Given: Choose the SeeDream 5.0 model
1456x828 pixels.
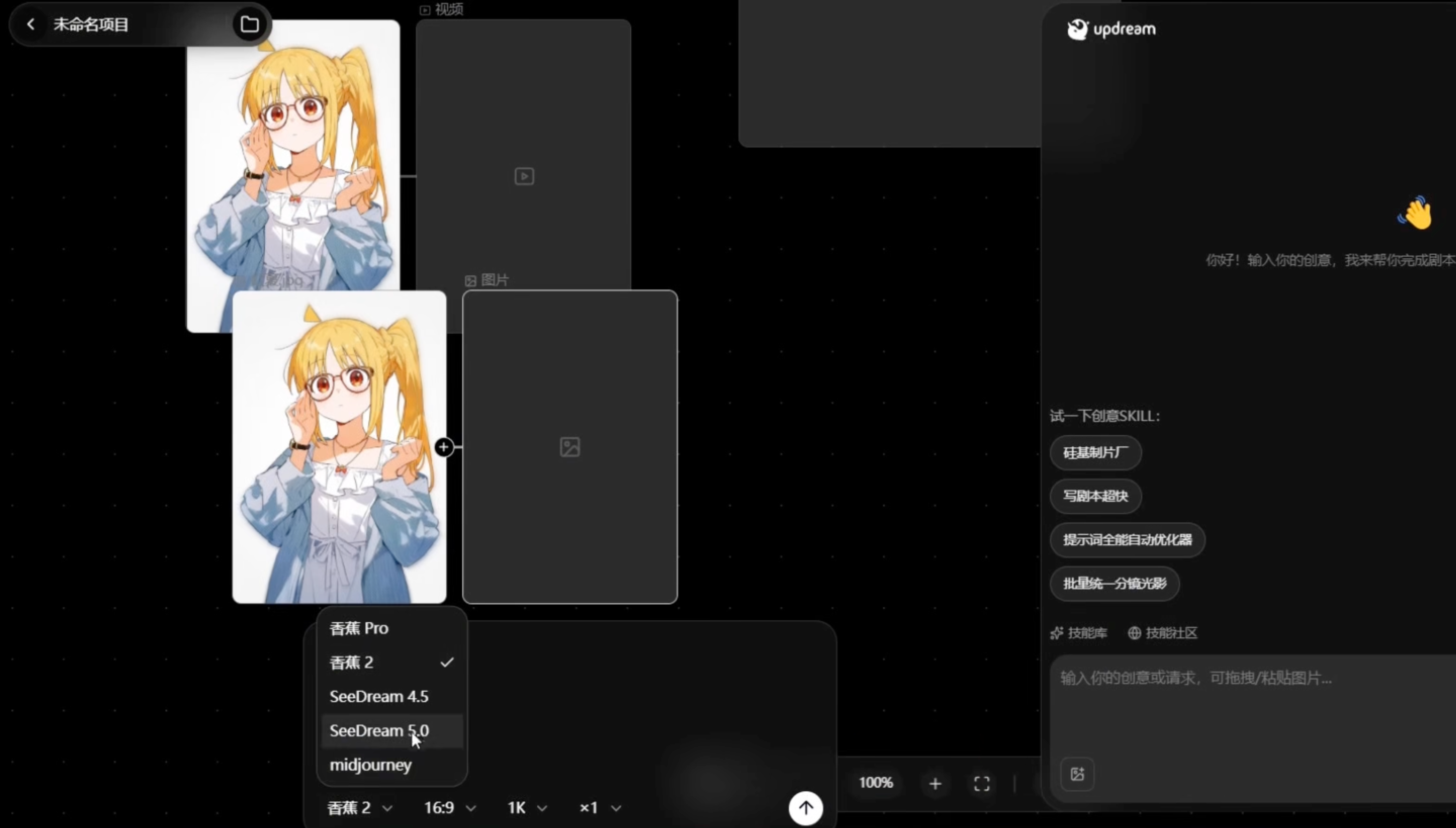Looking at the screenshot, I should coord(379,730).
